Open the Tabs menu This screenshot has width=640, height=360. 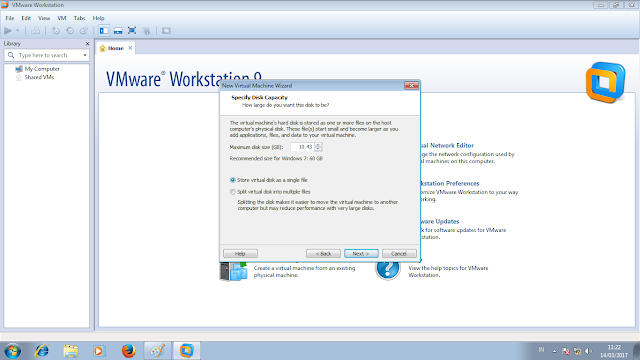[79, 18]
